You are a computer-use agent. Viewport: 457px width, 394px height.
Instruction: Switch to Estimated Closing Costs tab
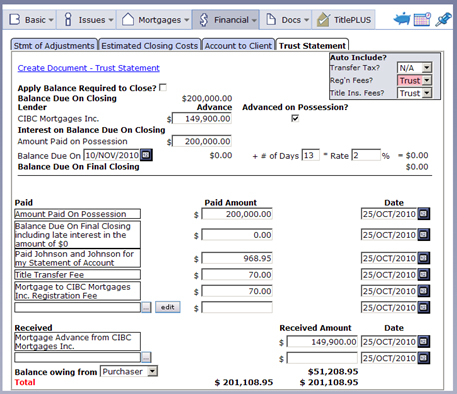click(150, 45)
